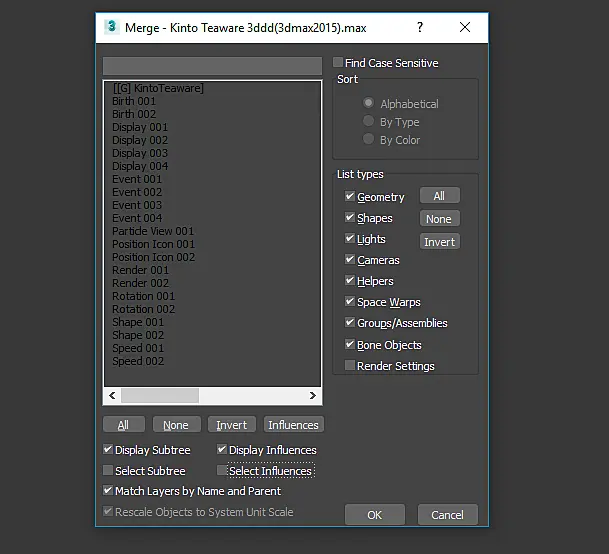Toggle Match Layers by Name and Parent

(x=108, y=490)
